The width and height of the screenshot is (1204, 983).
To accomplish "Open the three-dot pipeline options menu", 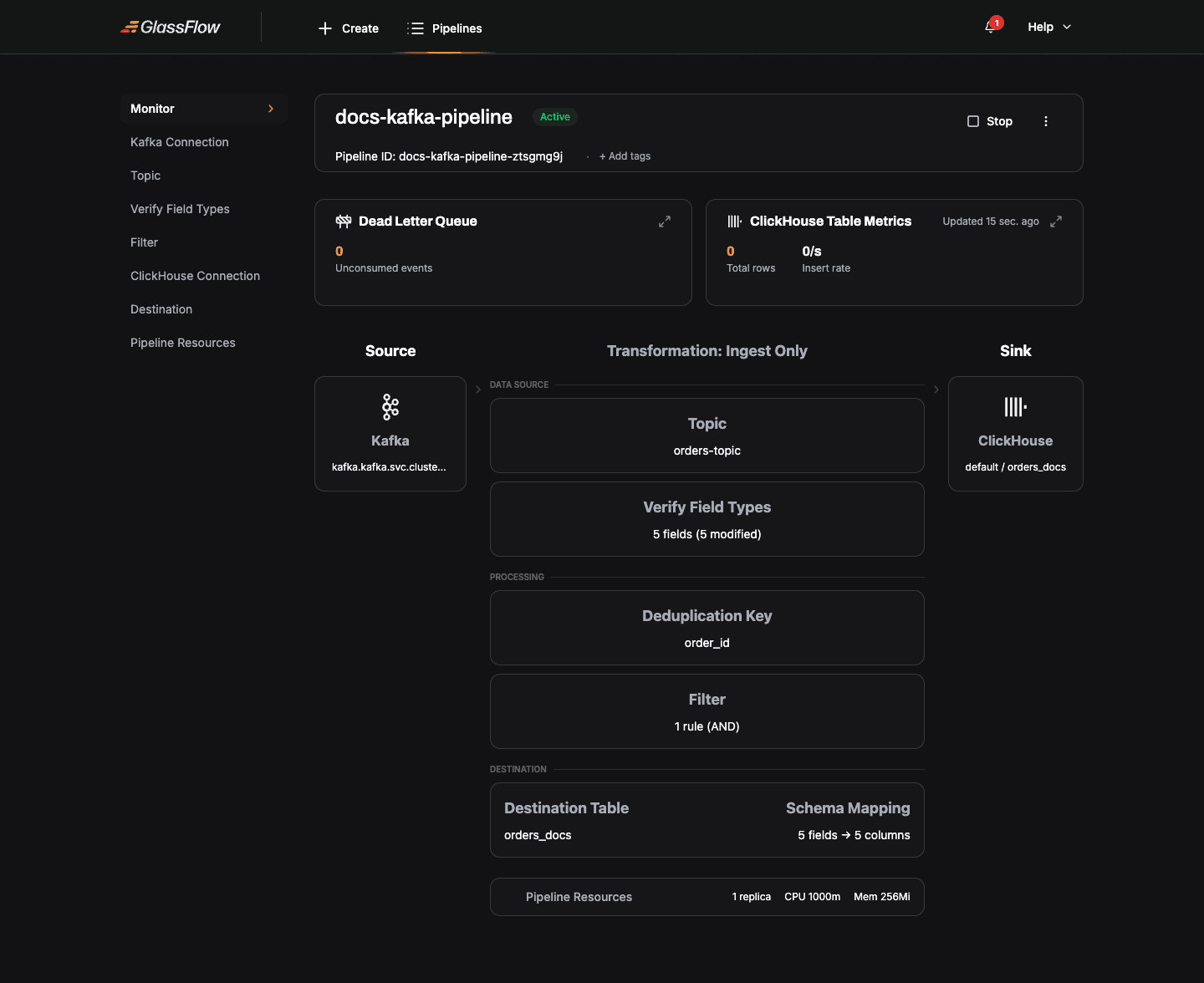I will click(1046, 121).
